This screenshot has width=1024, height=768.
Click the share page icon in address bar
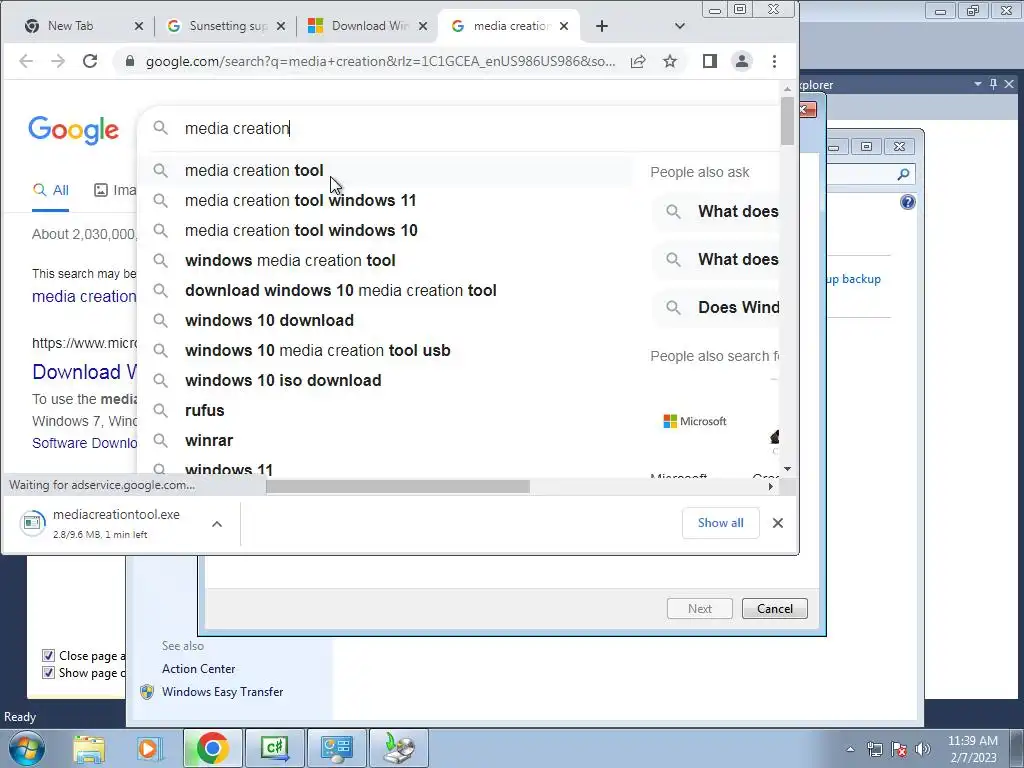pos(638,61)
